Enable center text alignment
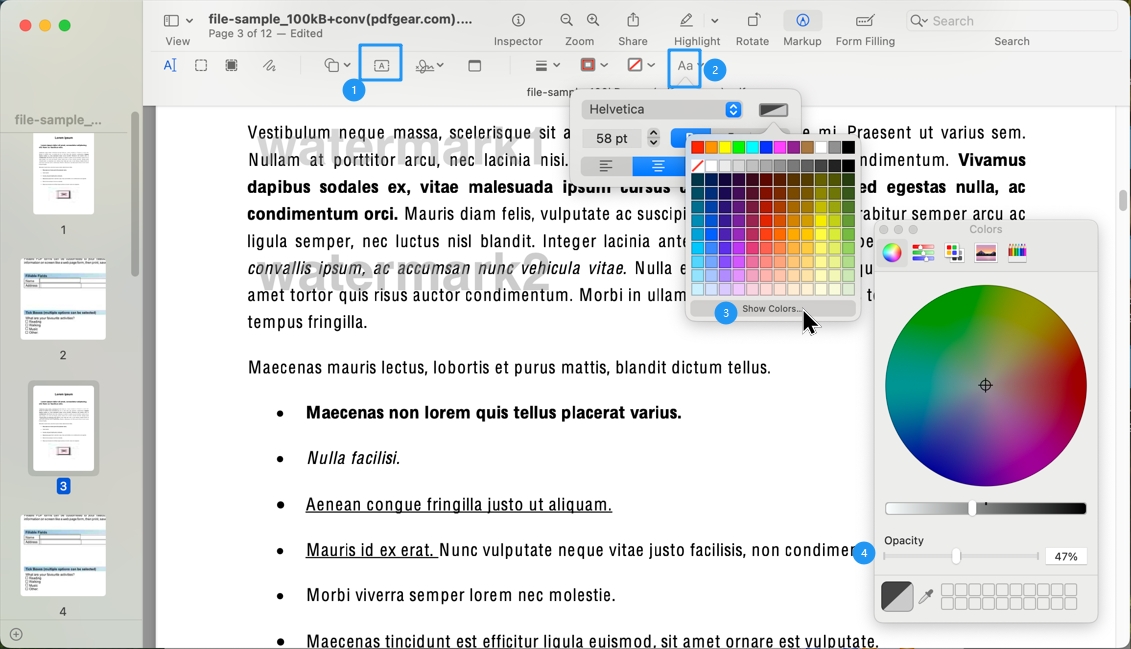This screenshot has width=1131, height=649. coord(659,166)
